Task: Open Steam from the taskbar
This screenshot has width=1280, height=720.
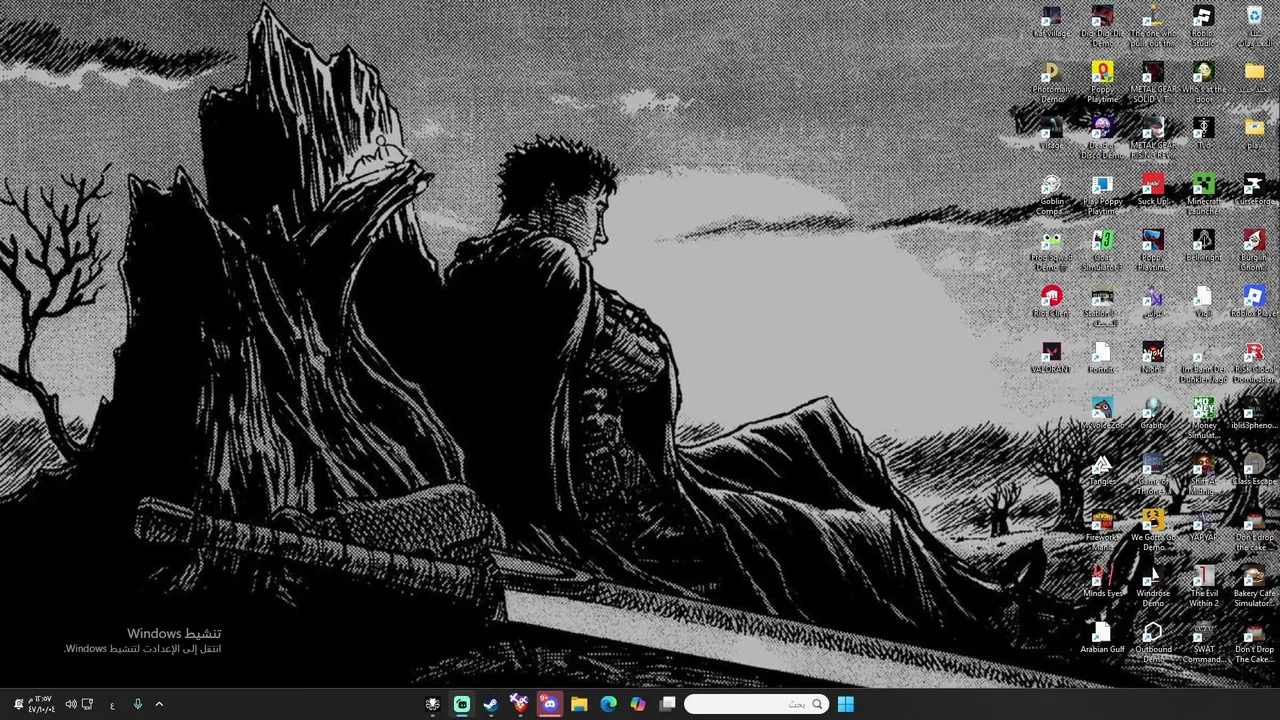Action: point(491,704)
